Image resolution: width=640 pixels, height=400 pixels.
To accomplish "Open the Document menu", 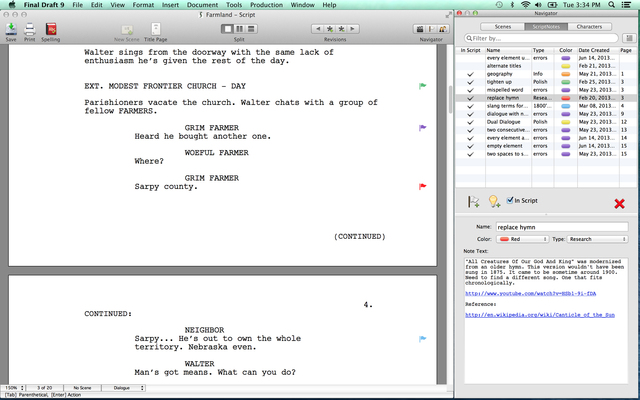I will [202, 5].
